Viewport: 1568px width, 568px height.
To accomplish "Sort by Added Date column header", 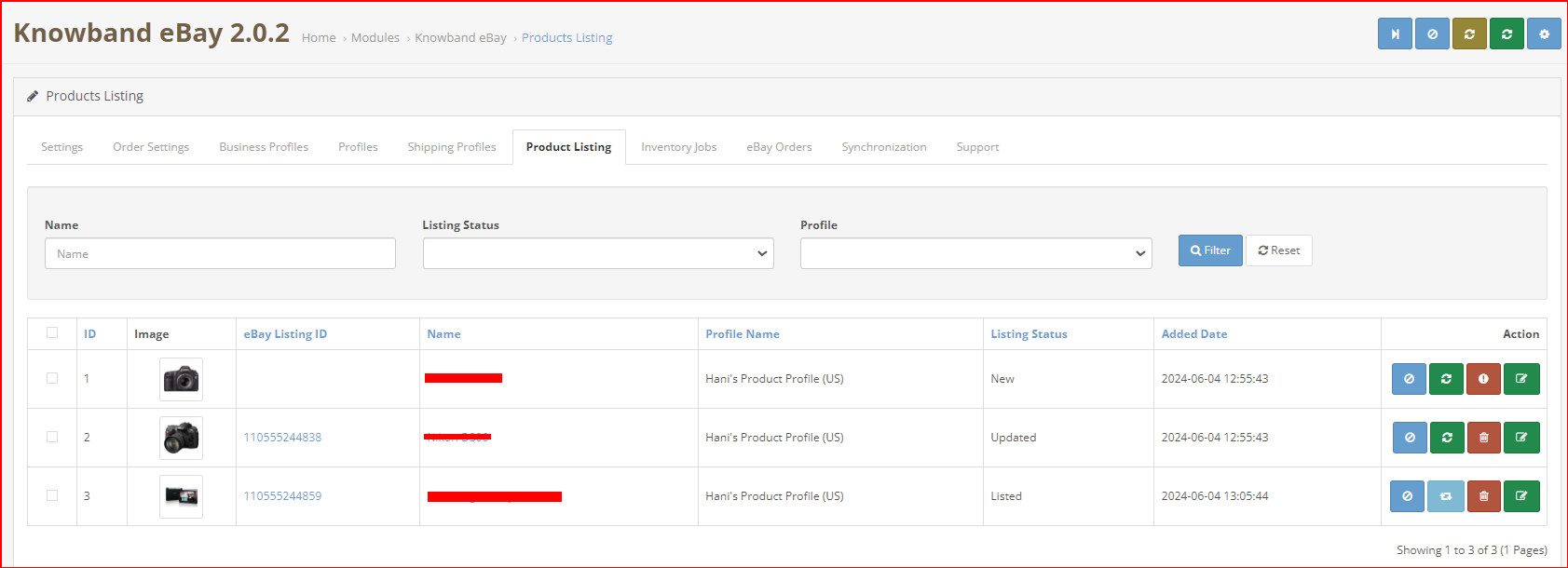I will (1194, 334).
